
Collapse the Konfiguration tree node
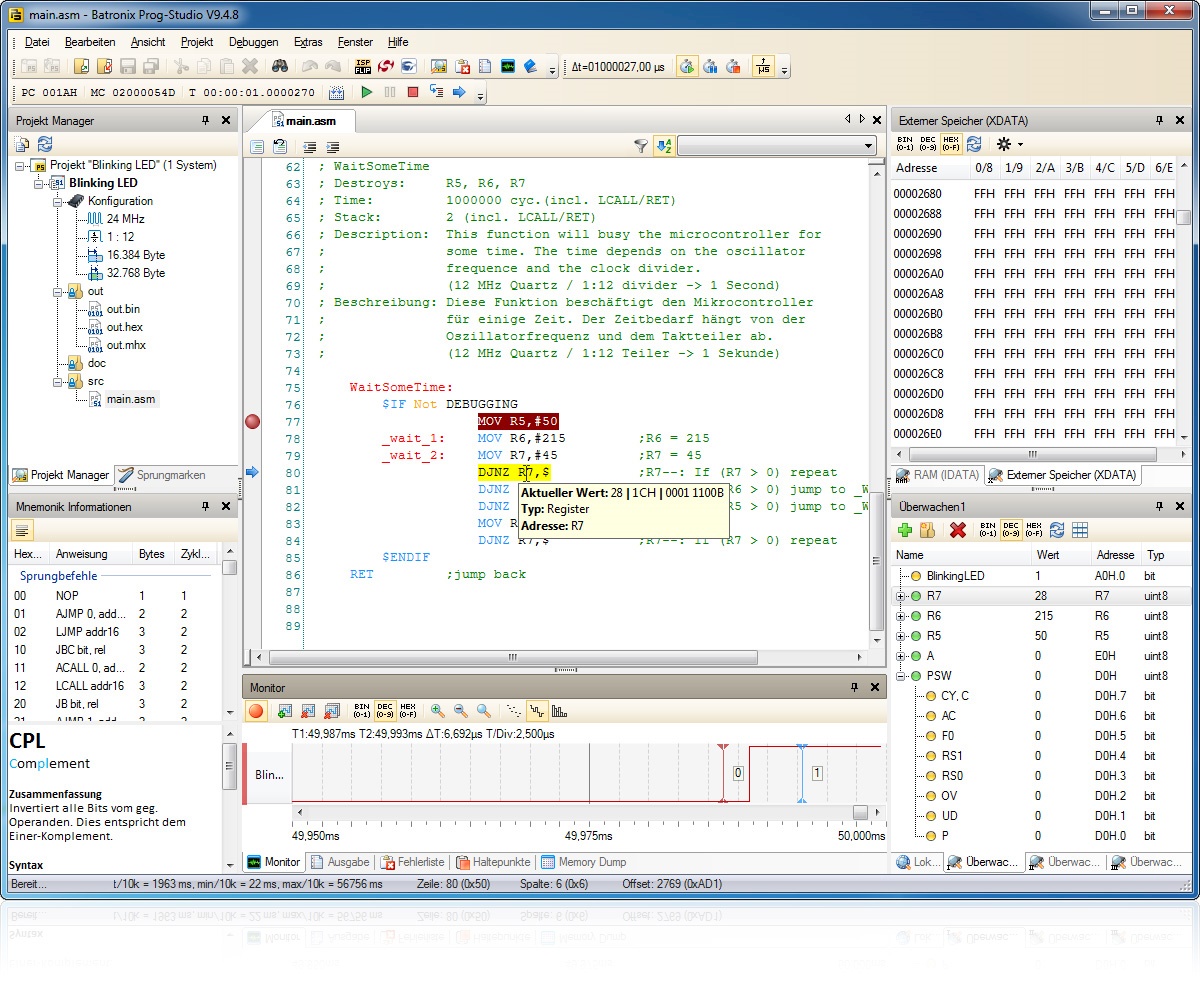click(x=58, y=201)
